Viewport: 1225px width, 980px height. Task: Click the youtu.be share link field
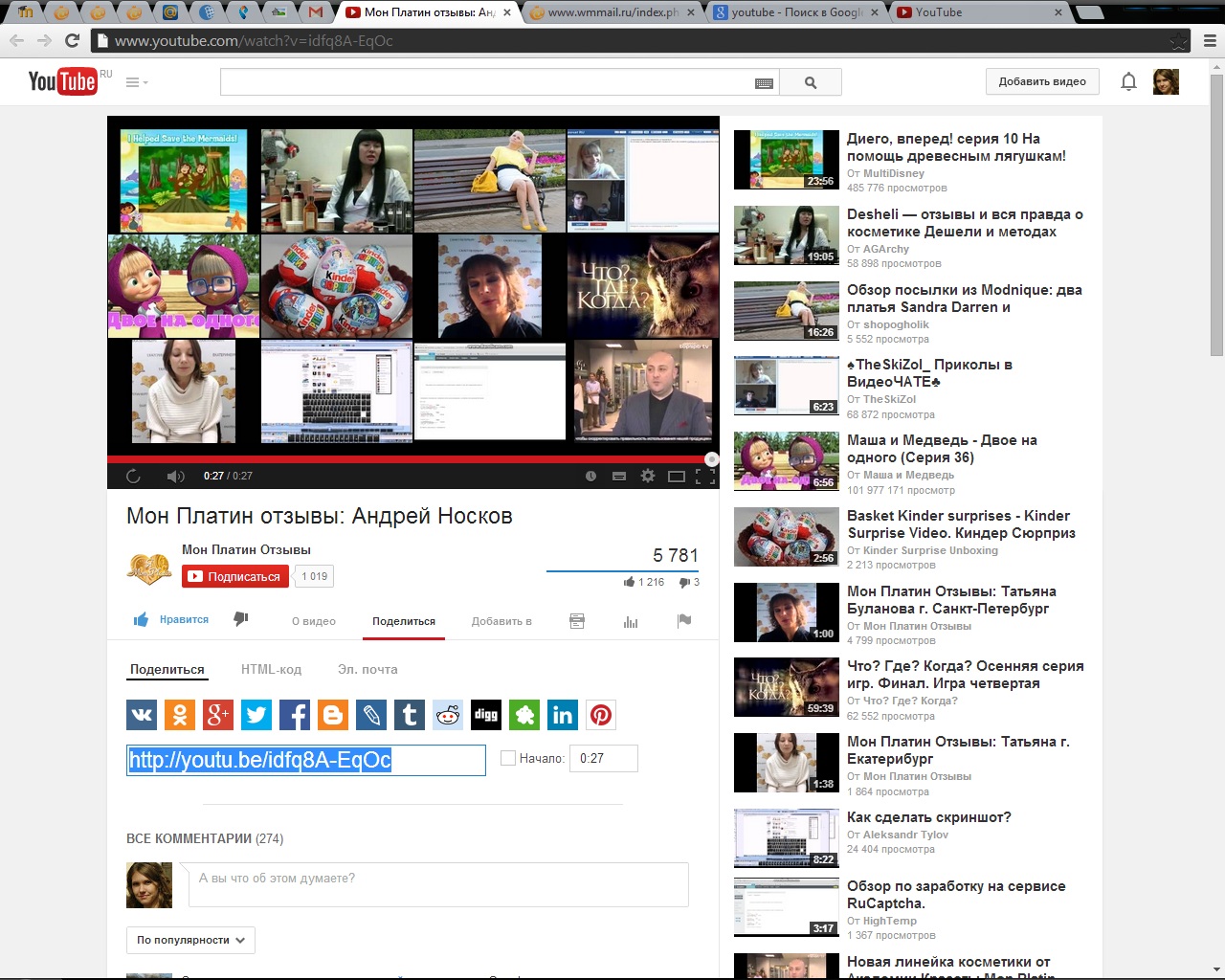pos(306,760)
